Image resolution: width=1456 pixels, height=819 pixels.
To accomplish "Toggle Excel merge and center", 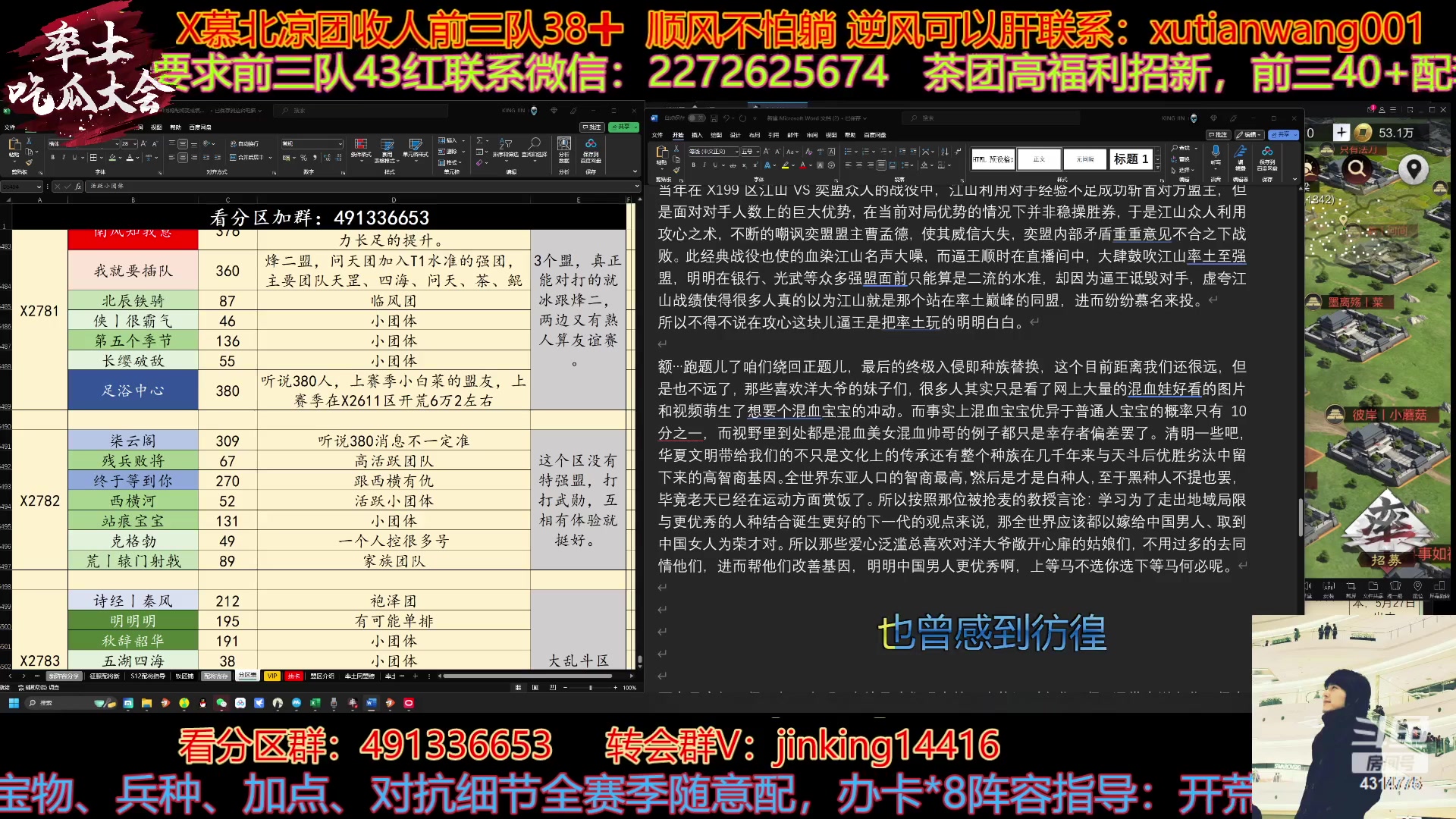I will tap(250, 158).
